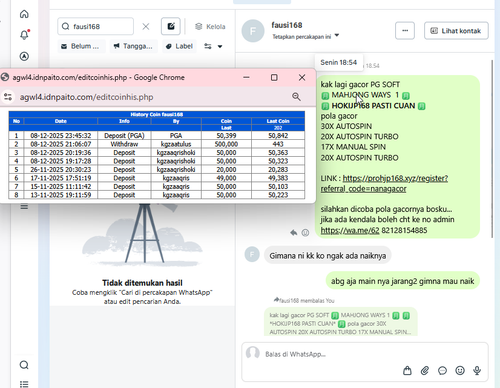
Task: Click the 'abg aja main nya jarang2' message
Action: point(402,281)
